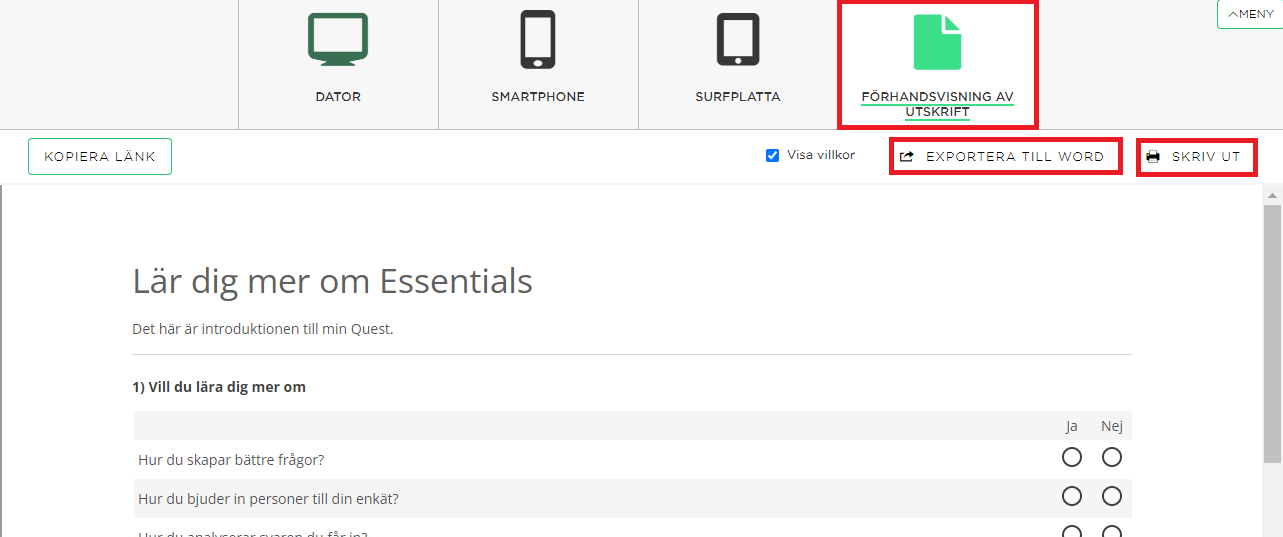Click Exportera till Word button
Image resolution: width=1283 pixels, height=537 pixels.
coord(1005,157)
